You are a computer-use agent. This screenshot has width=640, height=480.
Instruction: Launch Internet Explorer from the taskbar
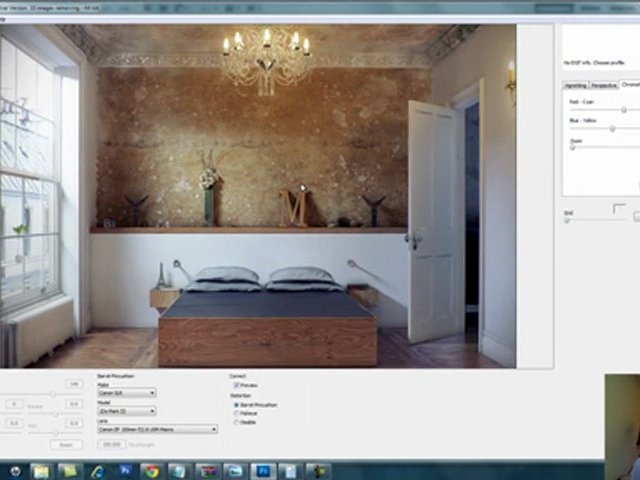coord(97,471)
